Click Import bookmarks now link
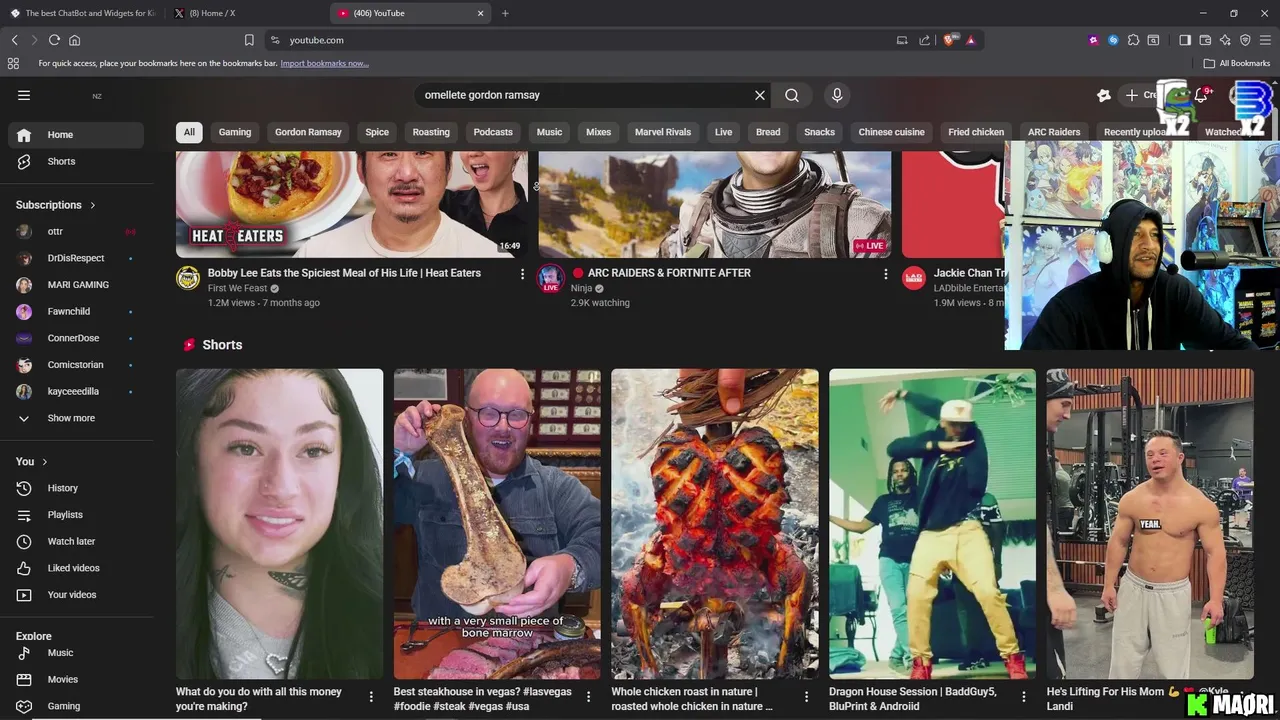Image resolution: width=1280 pixels, height=720 pixels. [x=324, y=63]
